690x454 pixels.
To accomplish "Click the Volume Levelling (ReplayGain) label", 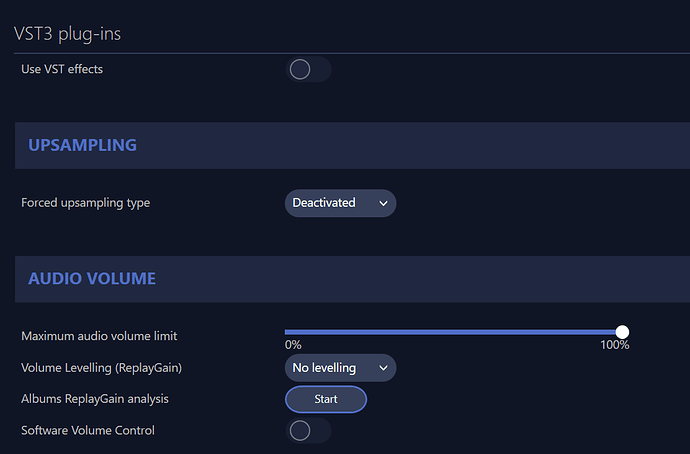I will coord(101,367).
